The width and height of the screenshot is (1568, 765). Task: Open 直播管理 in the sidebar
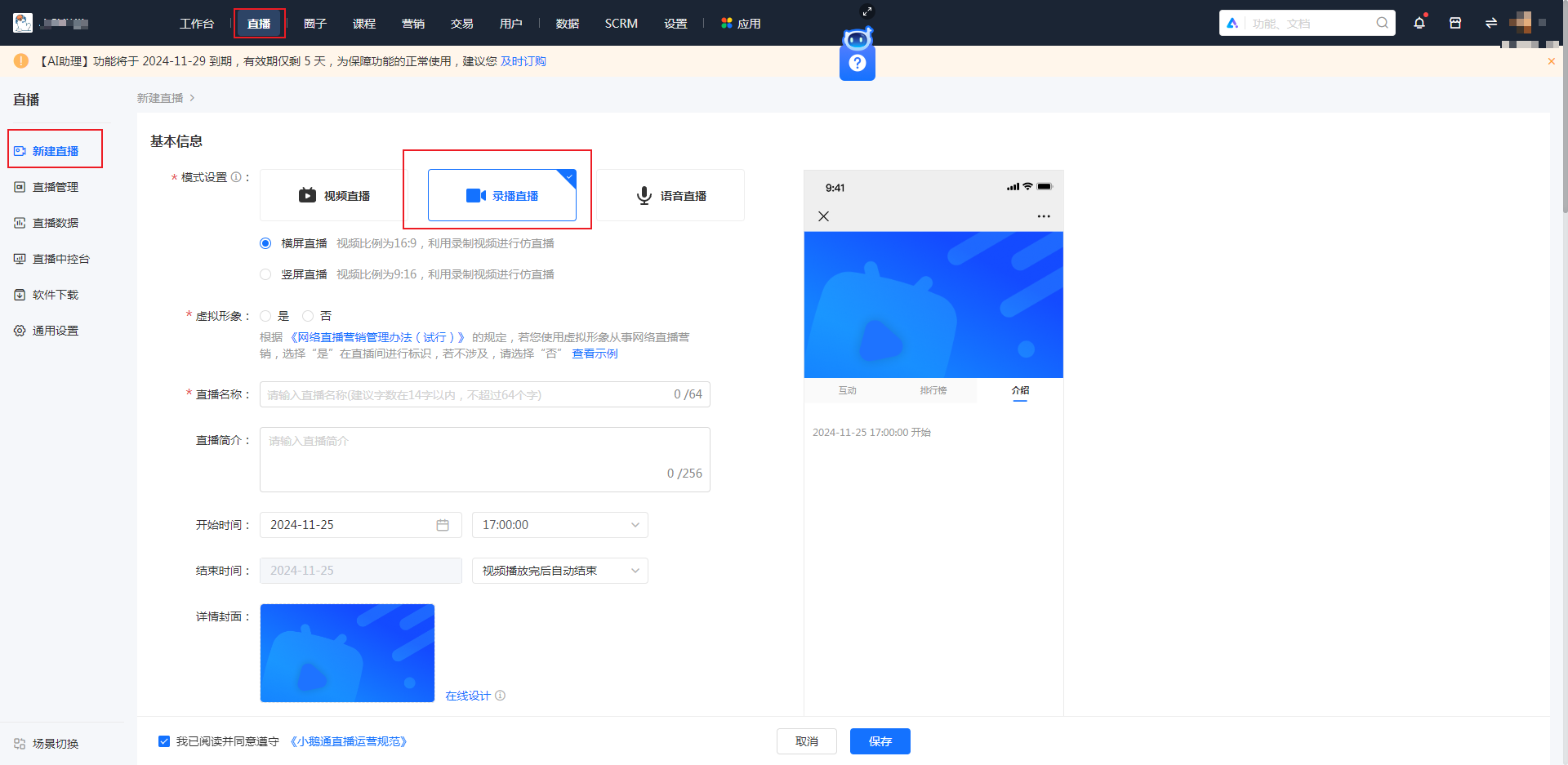(55, 186)
